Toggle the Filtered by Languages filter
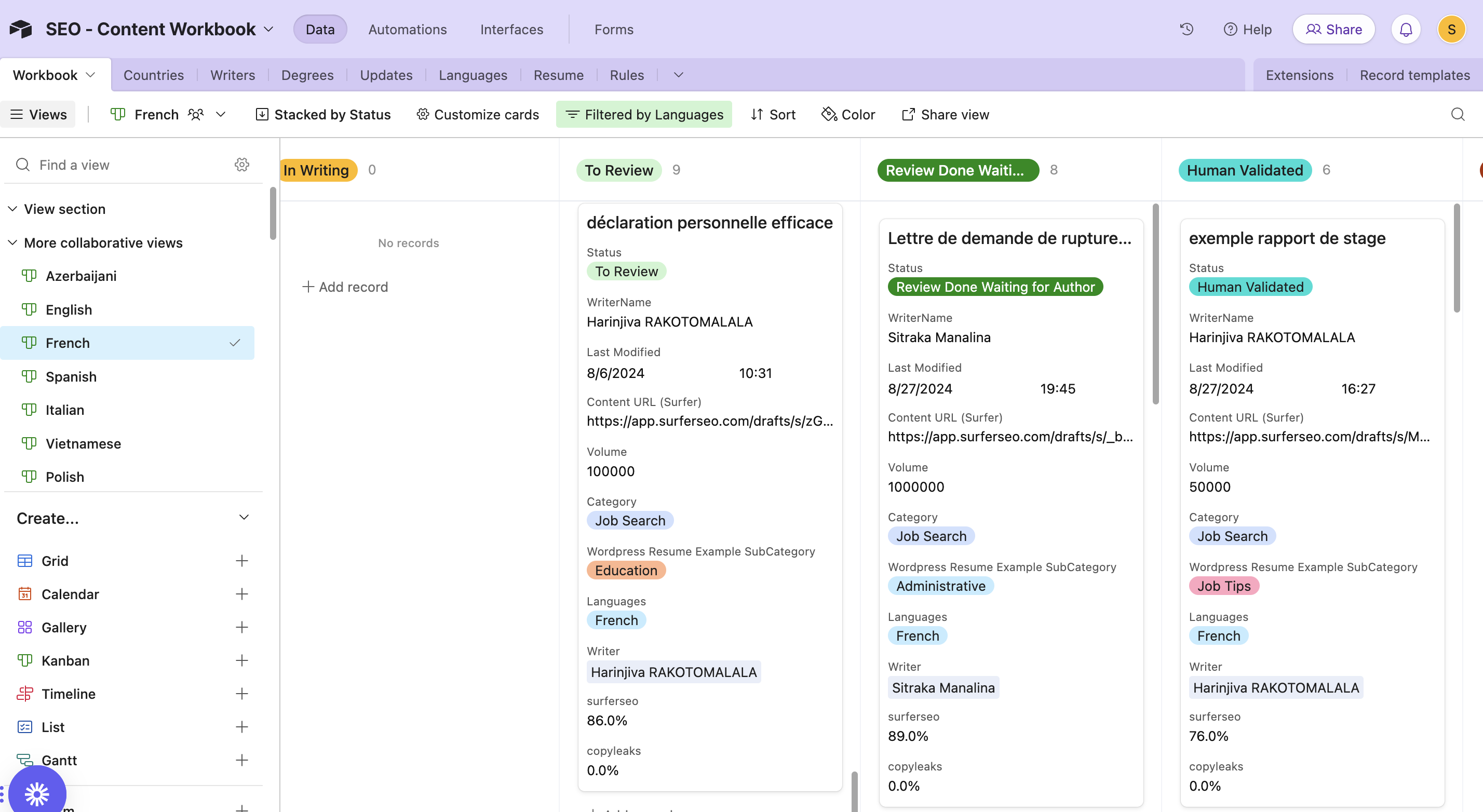This screenshot has height=812, width=1483. point(644,114)
